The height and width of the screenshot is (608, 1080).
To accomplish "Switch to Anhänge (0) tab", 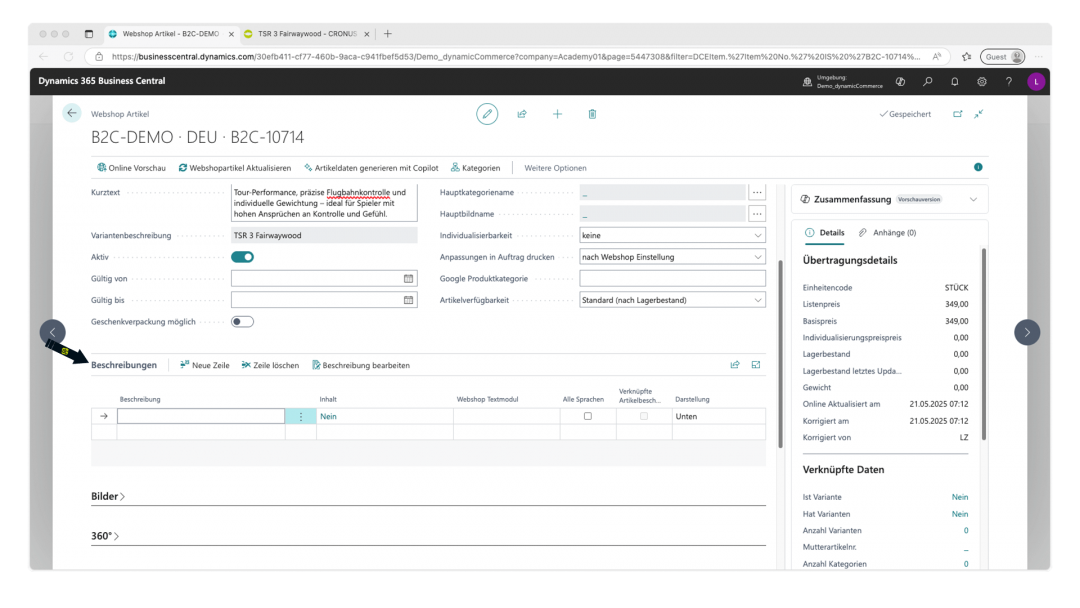I will (x=887, y=233).
